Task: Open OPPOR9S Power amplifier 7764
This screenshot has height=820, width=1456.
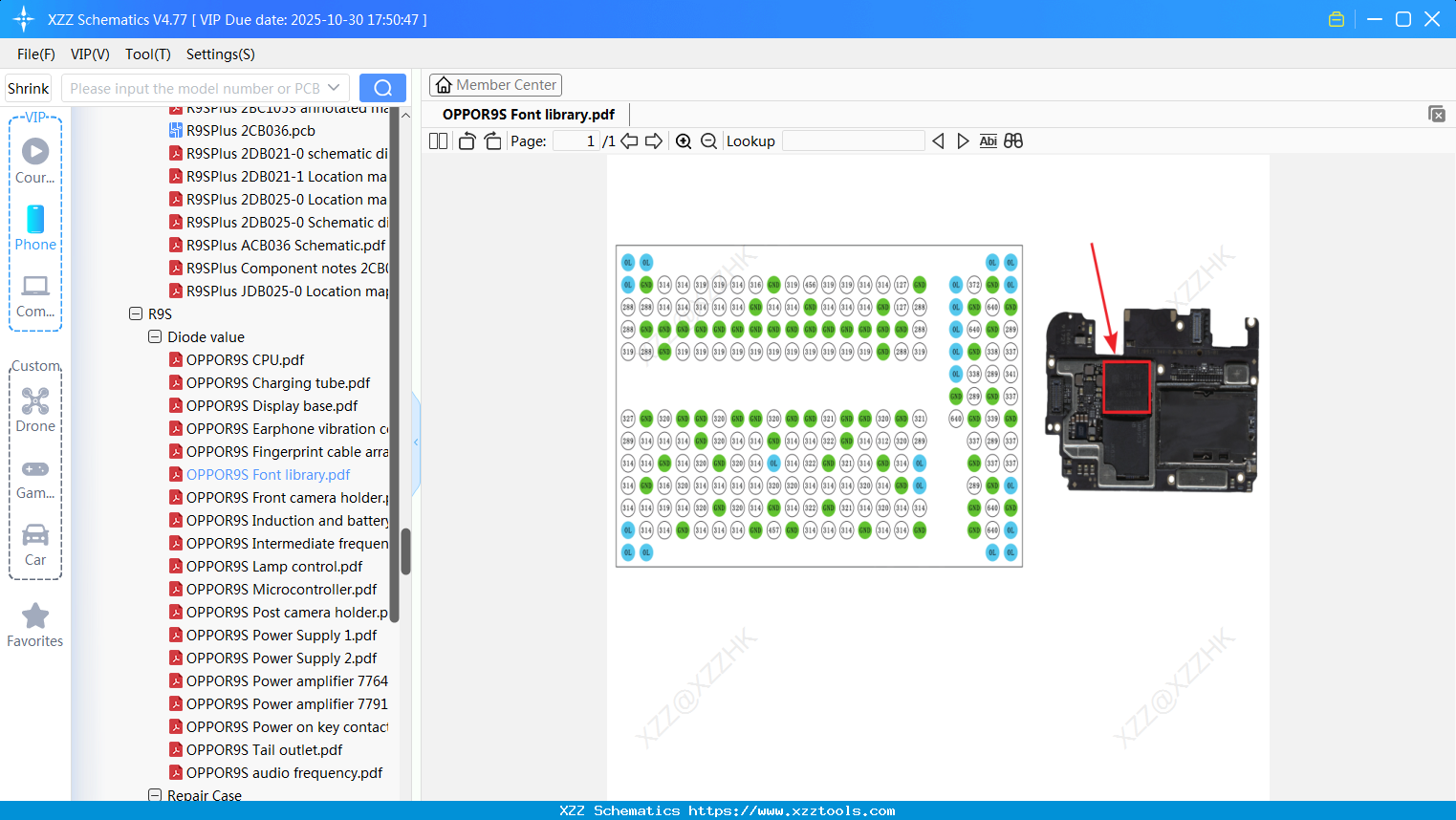Action: 278,681
